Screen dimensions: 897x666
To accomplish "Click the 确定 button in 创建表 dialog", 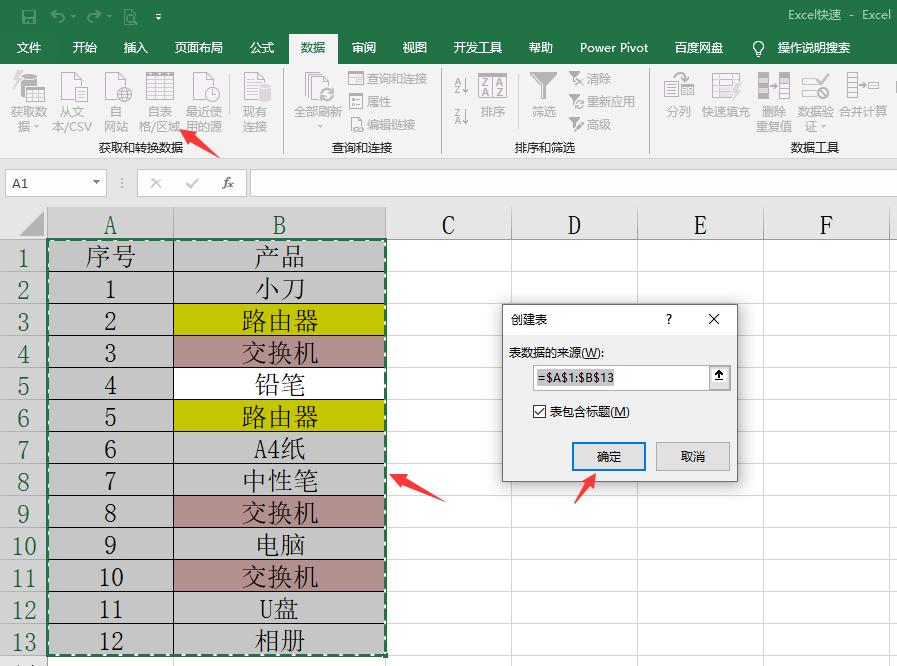I will [x=609, y=457].
